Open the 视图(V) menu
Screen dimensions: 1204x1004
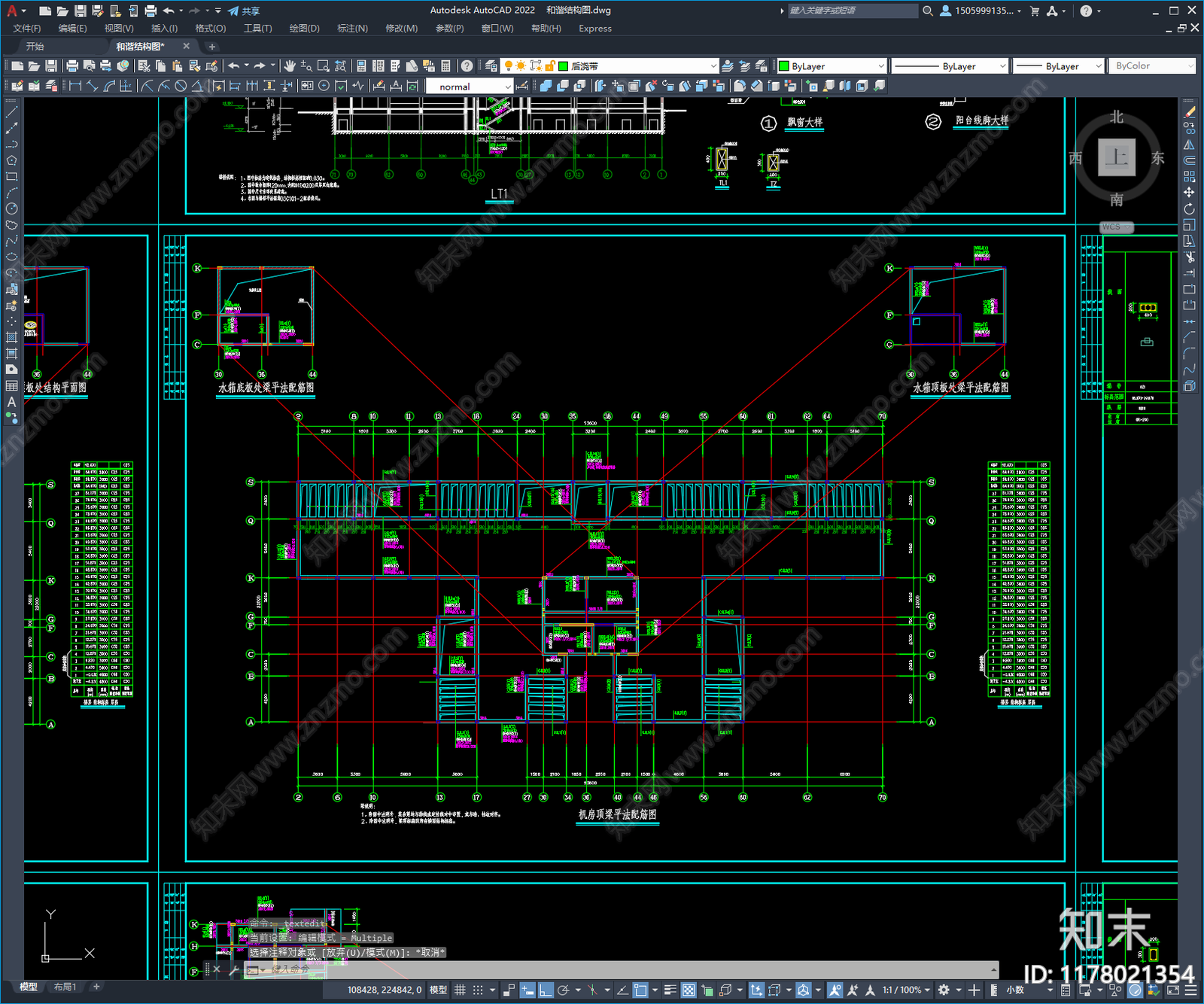[x=119, y=29]
